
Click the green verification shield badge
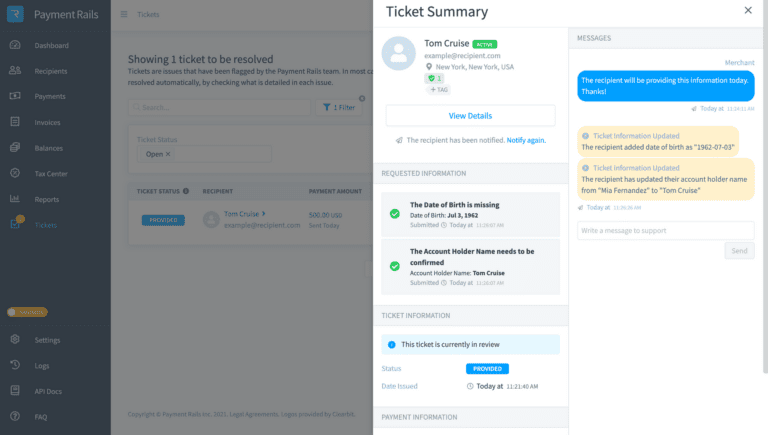pos(433,78)
